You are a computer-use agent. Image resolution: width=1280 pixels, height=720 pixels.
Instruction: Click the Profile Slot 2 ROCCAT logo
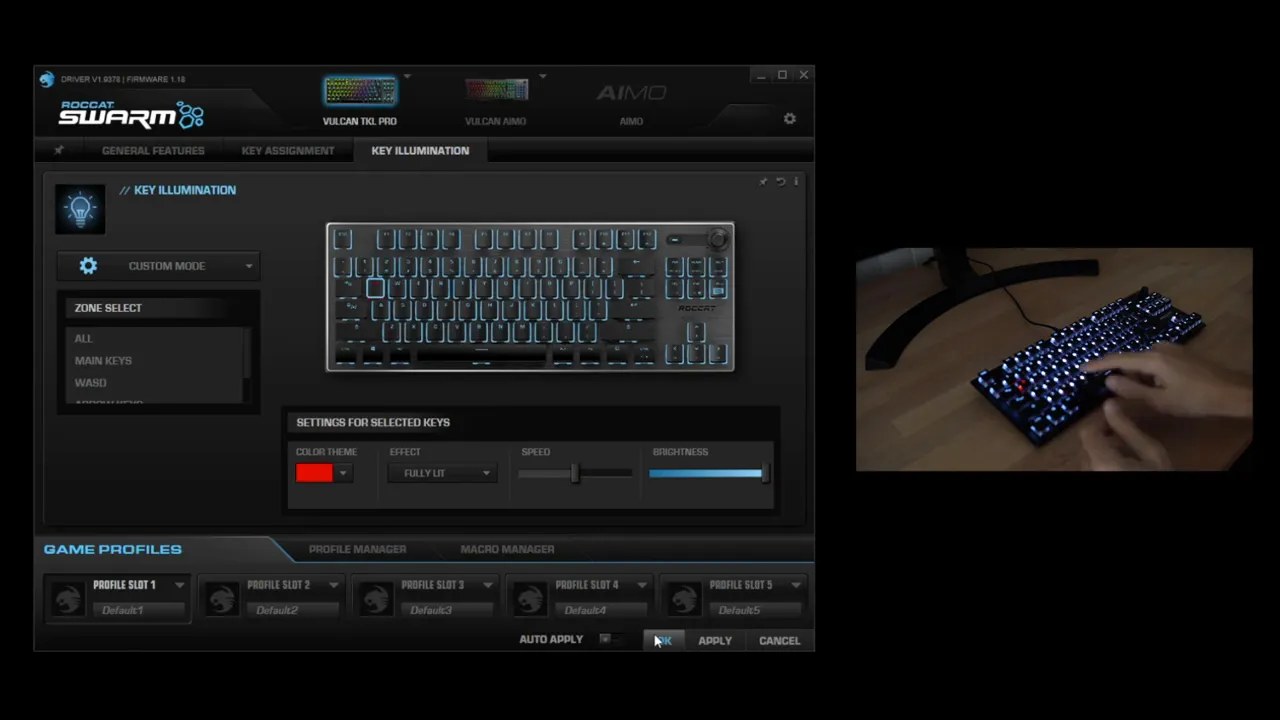tap(222, 598)
